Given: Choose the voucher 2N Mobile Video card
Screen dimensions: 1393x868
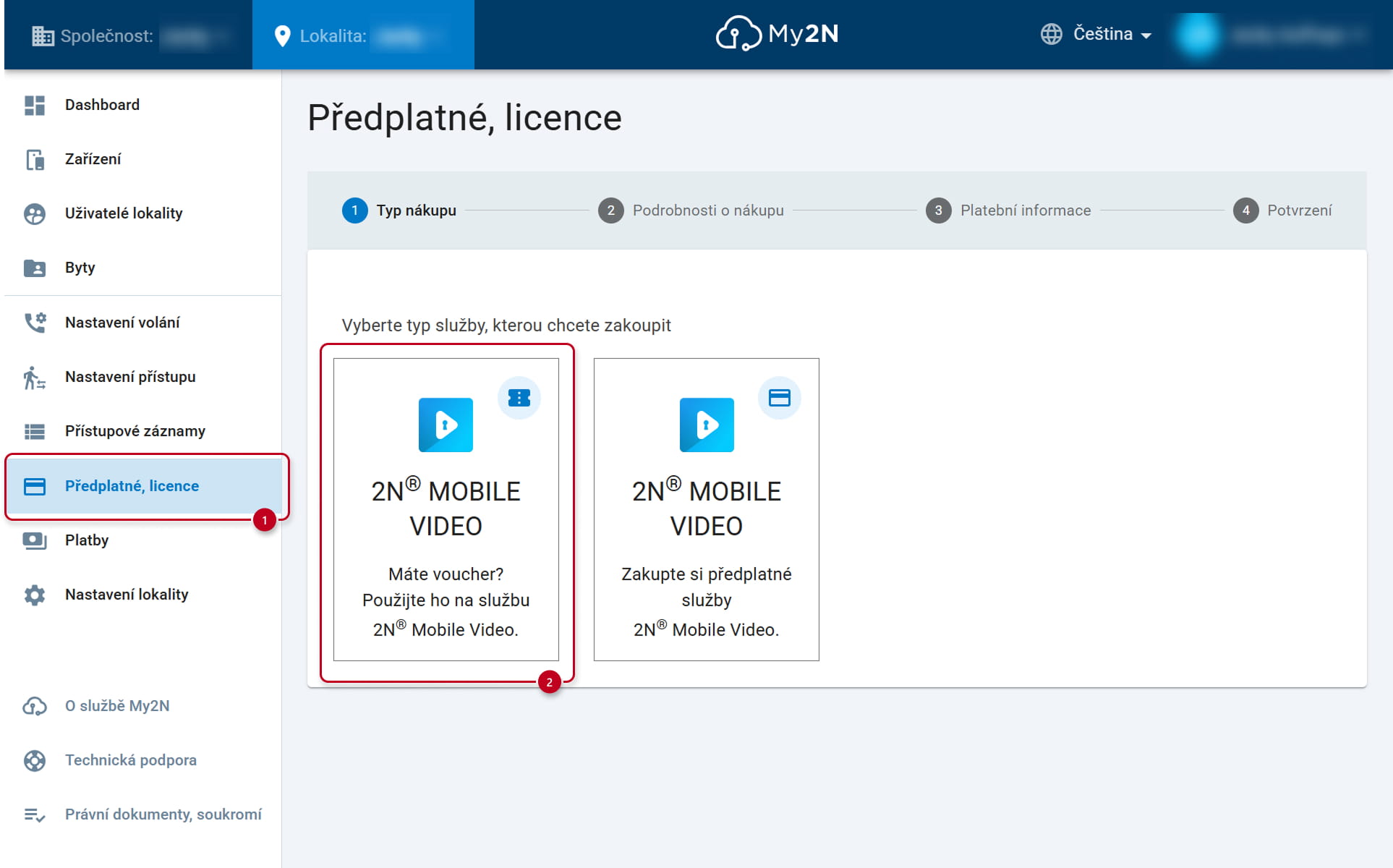Looking at the screenshot, I should 446,509.
